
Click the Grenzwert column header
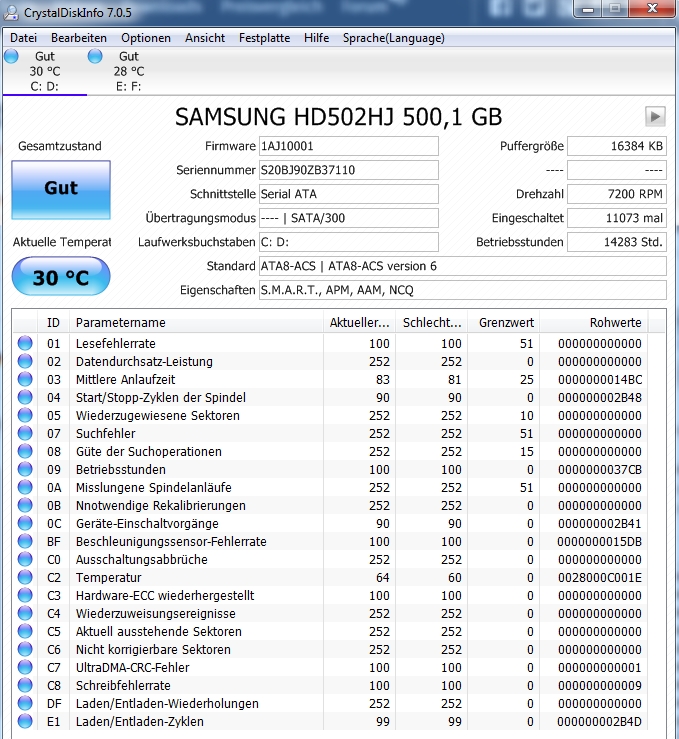(504, 322)
